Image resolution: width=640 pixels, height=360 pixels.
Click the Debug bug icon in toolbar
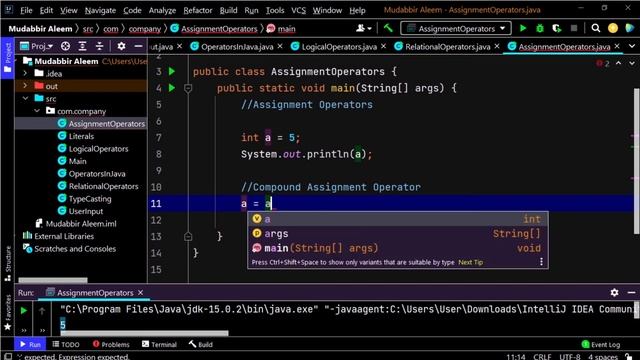[540, 28]
